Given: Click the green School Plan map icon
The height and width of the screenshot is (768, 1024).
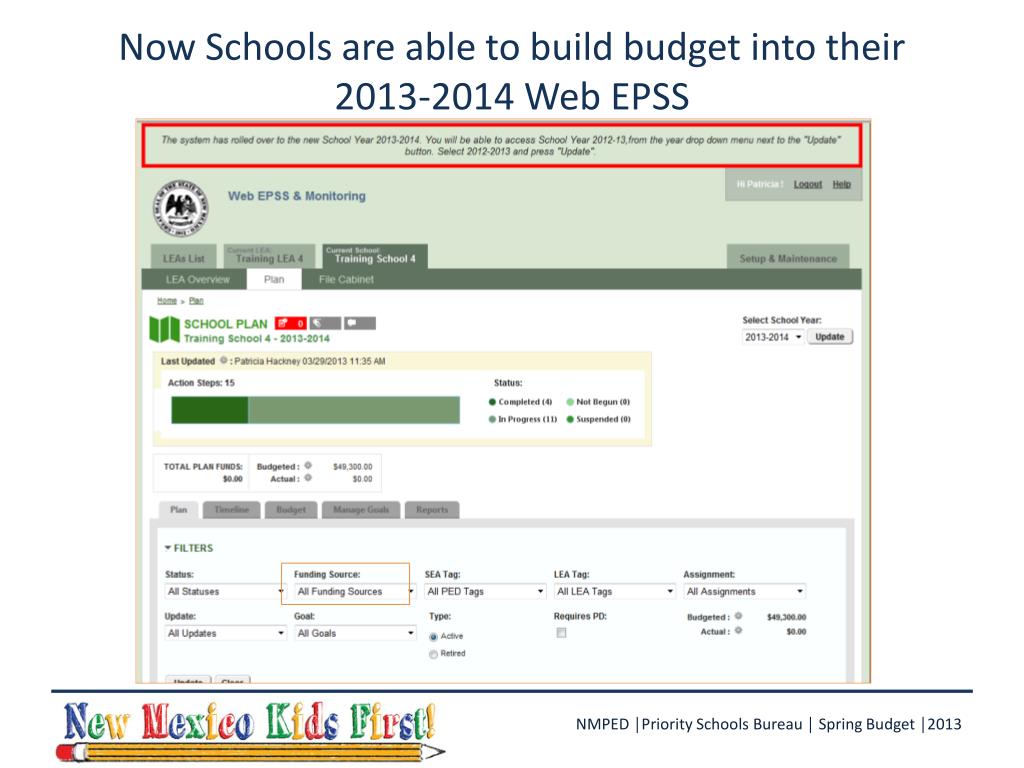Looking at the screenshot, I should tap(164, 329).
